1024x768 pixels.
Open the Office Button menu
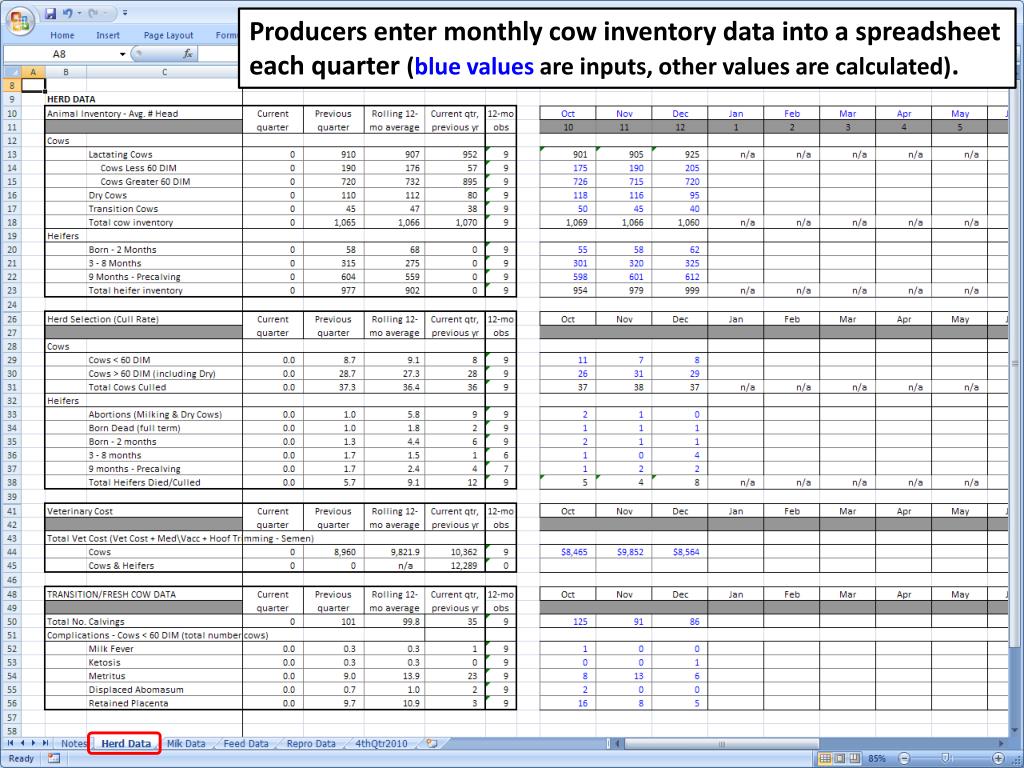point(20,20)
